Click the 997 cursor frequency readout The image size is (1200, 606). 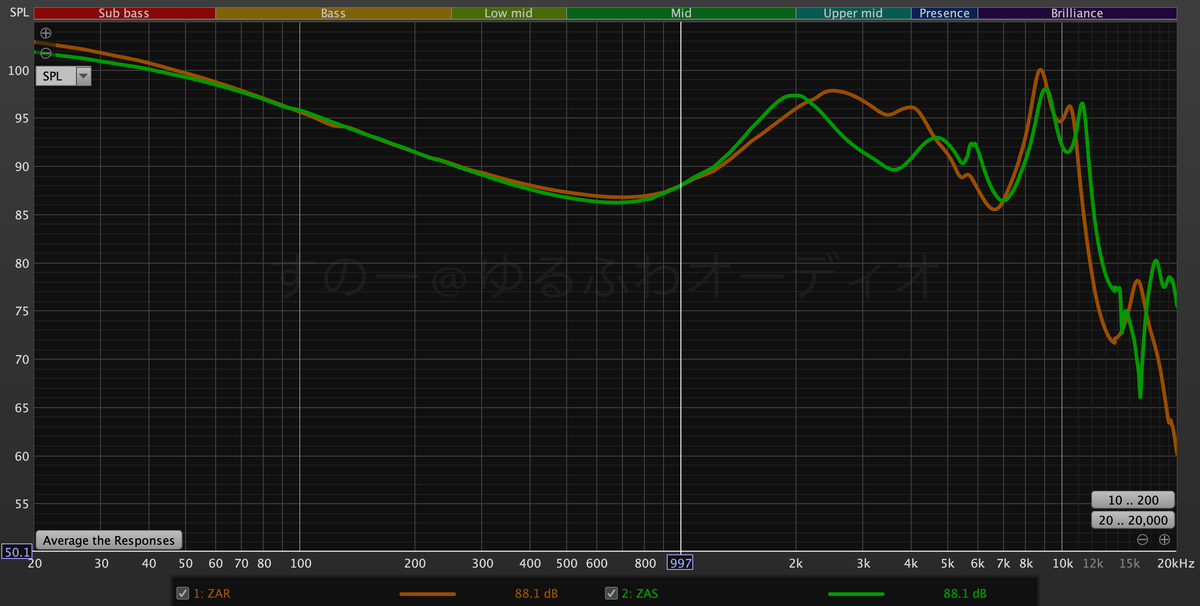click(681, 563)
